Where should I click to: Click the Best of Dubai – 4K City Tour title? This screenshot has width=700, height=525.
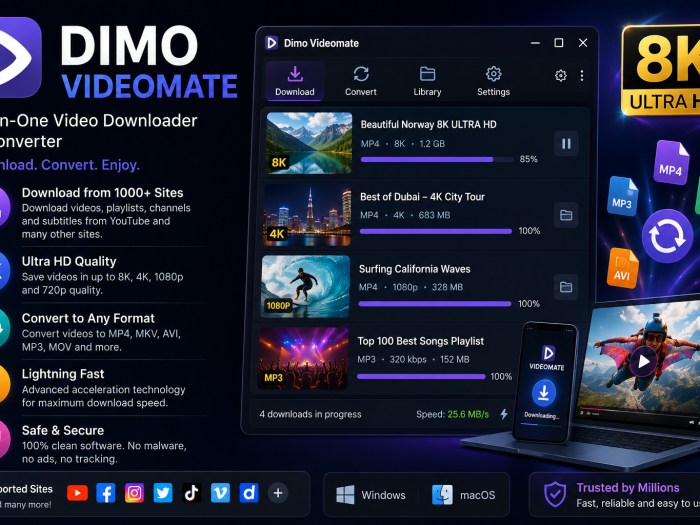[422, 197]
